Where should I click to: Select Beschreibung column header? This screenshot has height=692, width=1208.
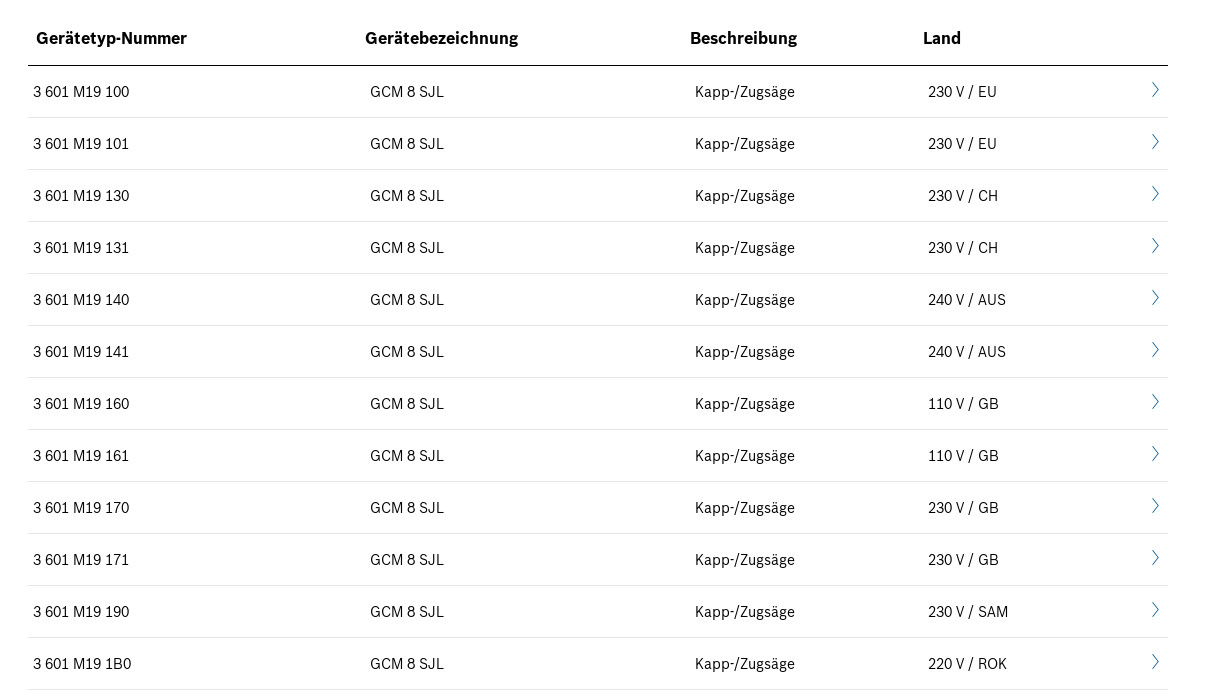[743, 38]
